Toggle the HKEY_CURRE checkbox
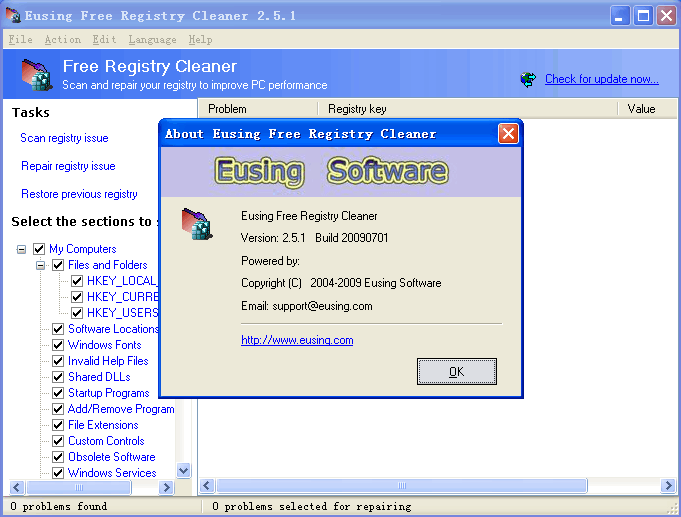Screen dimensions: 681x517 click(x=77, y=297)
